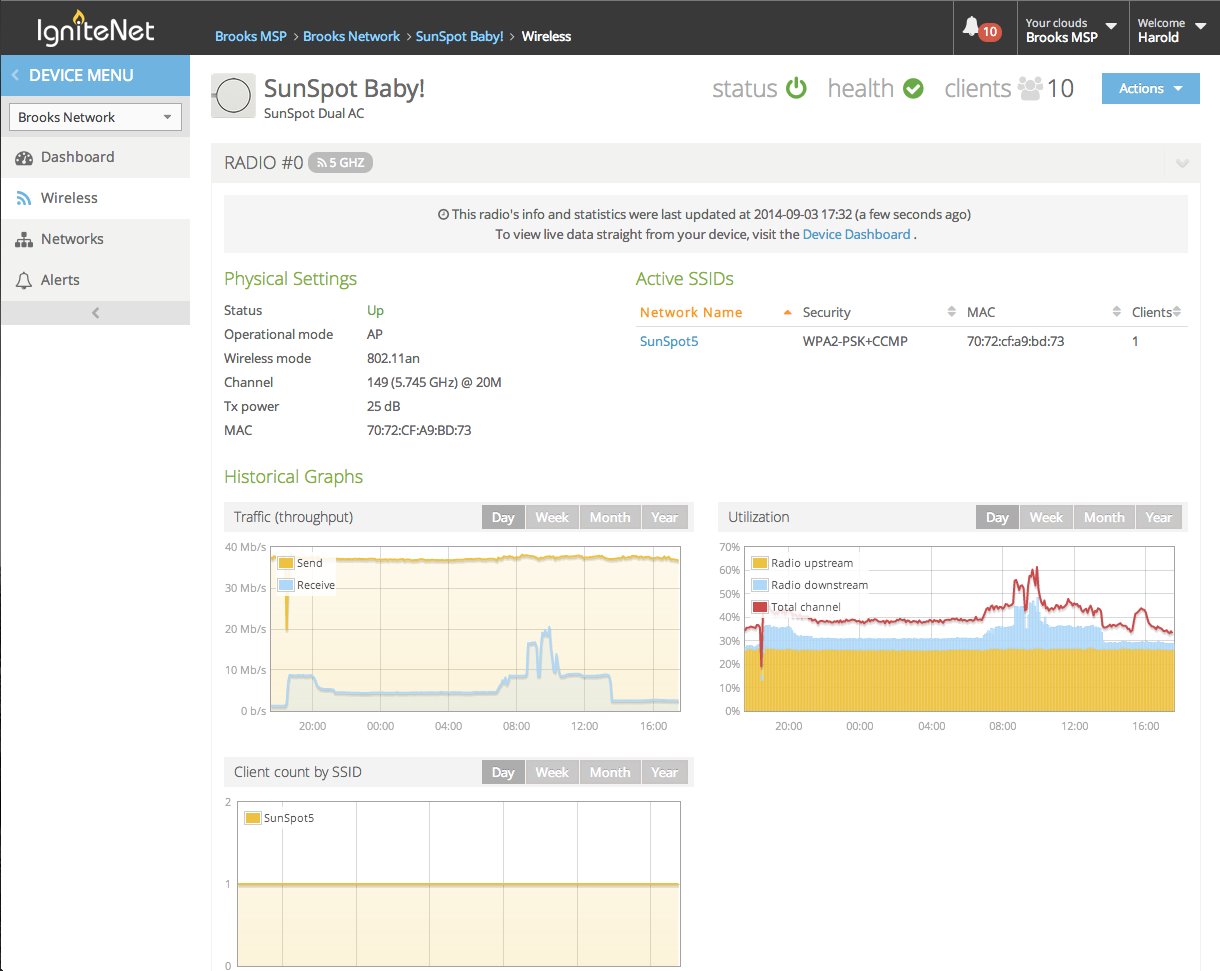Image resolution: width=1220 pixels, height=971 pixels.
Task: Open the Actions dropdown button
Action: (1150, 88)
